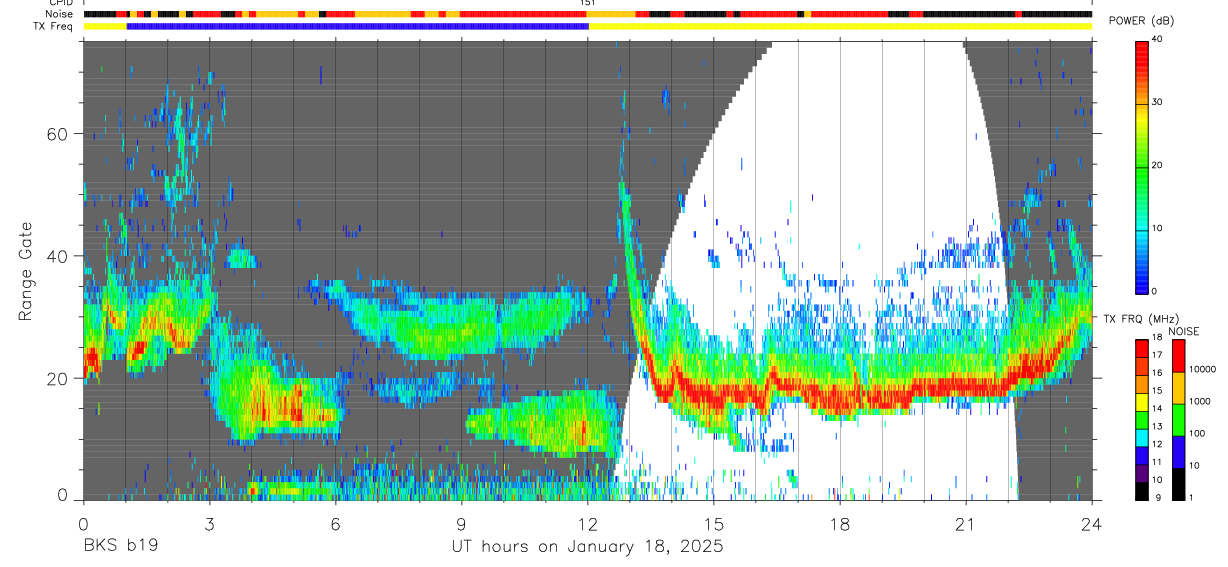The image size is (1228, 567).
Task: Click the '21' tick on the UT hours axis
Action: (x=965, y=524)
